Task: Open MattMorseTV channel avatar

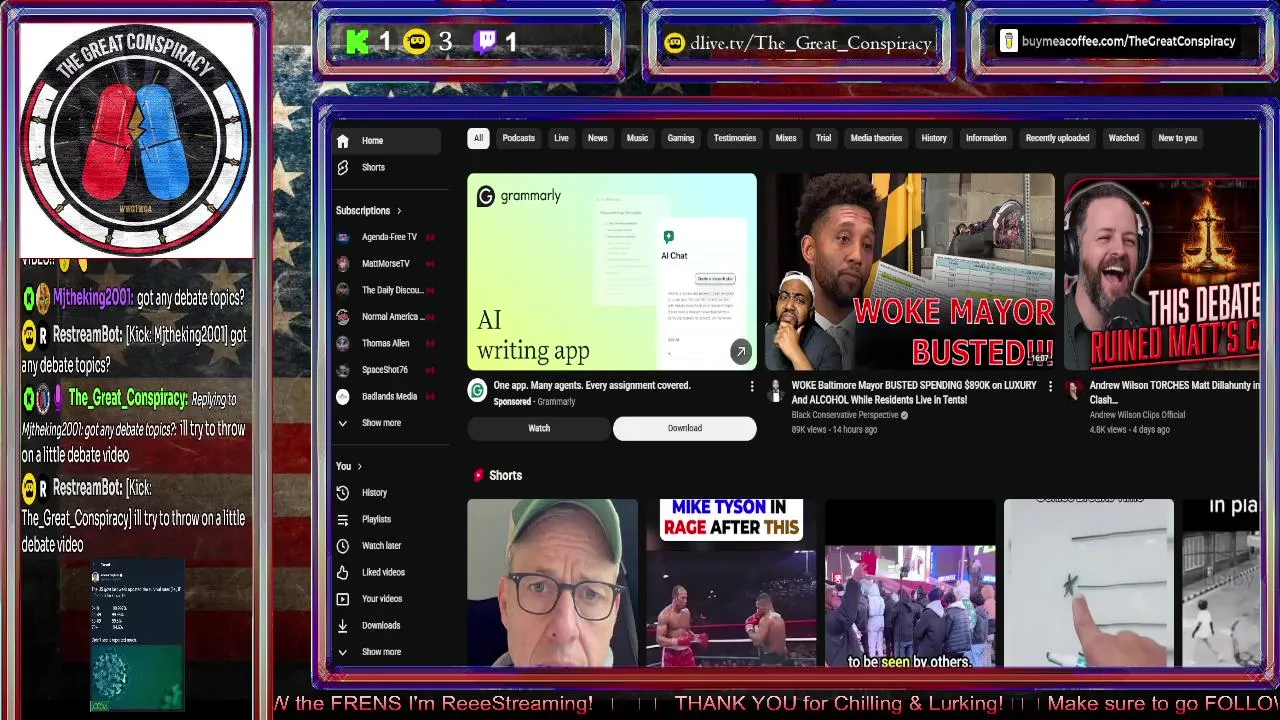Action: (343, 264)
